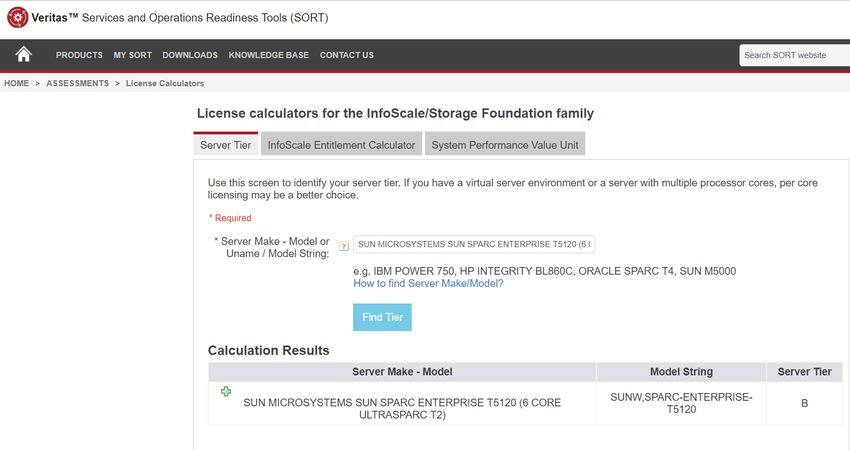Viewport: 850px width, 450px height.
Task: Open the CONTACT US menu item
Action: tap(347, 55)
